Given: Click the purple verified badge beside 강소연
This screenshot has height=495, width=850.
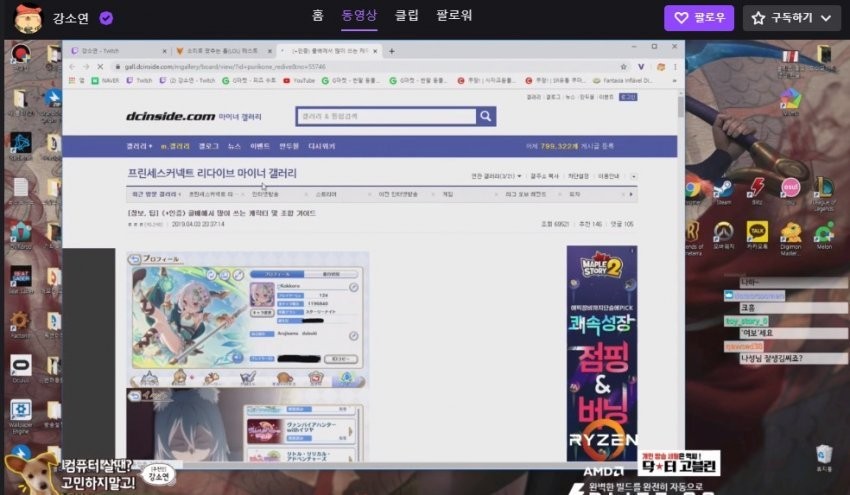Looking at the screenshot, I should pos(106,18).
